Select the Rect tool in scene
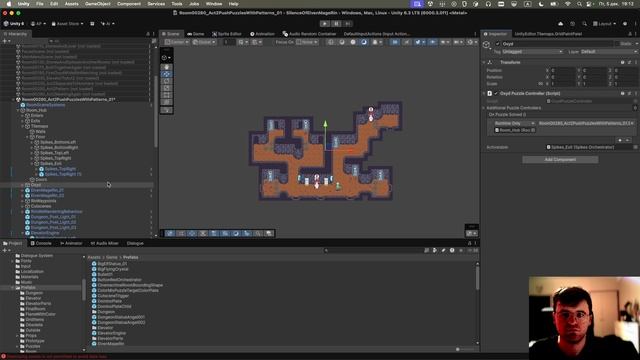The image size is (640, 360). 167,95
